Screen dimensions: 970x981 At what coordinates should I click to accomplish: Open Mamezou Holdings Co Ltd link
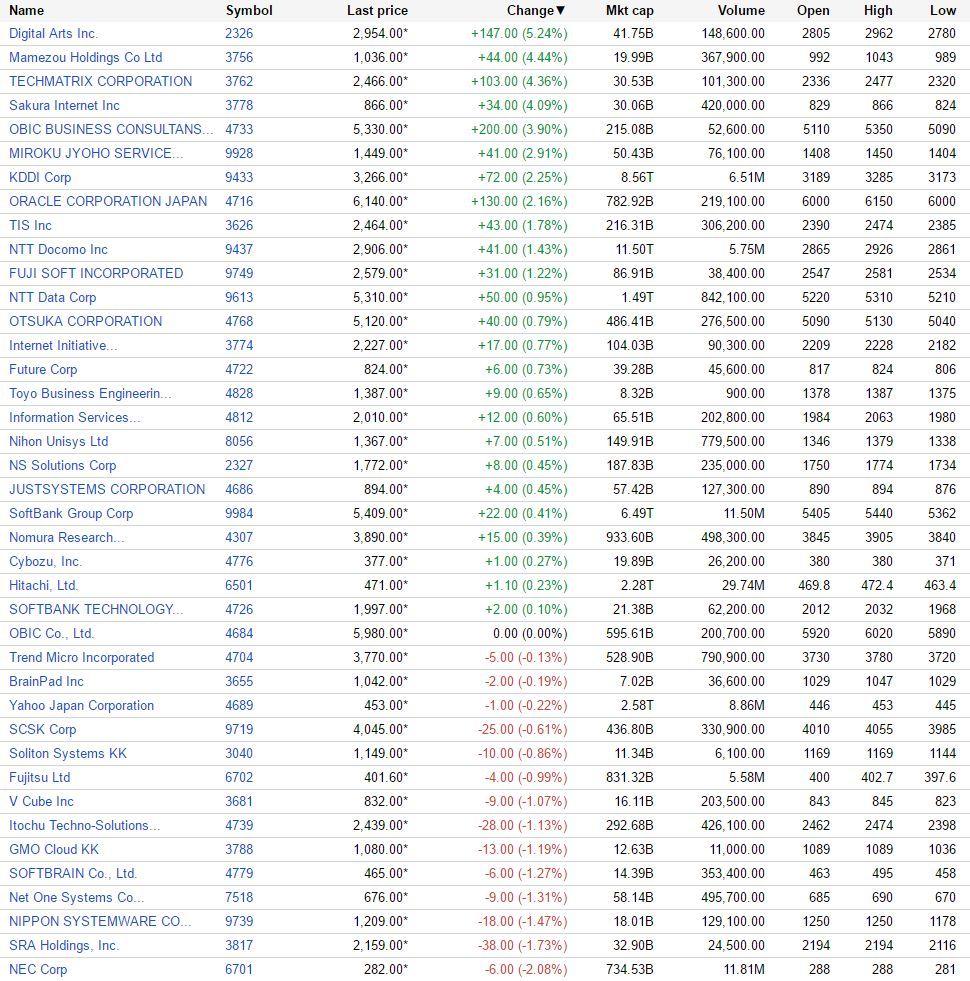(x=86, y=58)
